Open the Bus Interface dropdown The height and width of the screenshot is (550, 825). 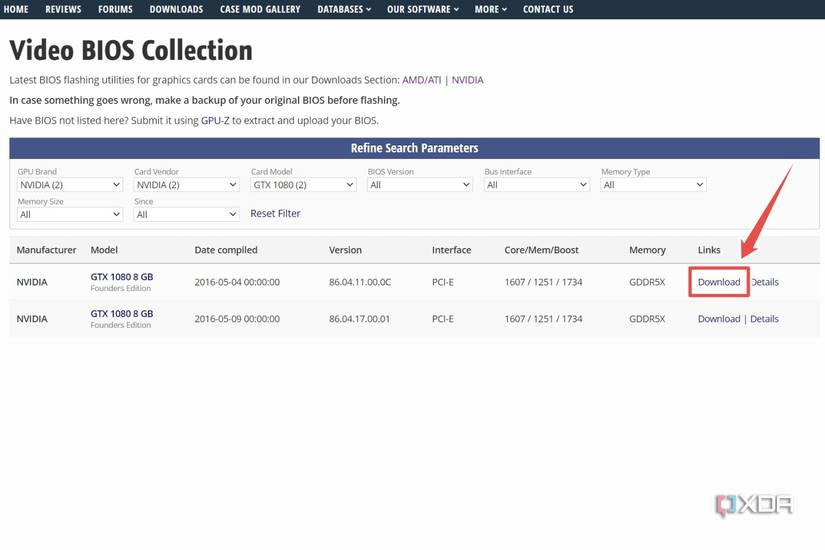coord(537,185)
